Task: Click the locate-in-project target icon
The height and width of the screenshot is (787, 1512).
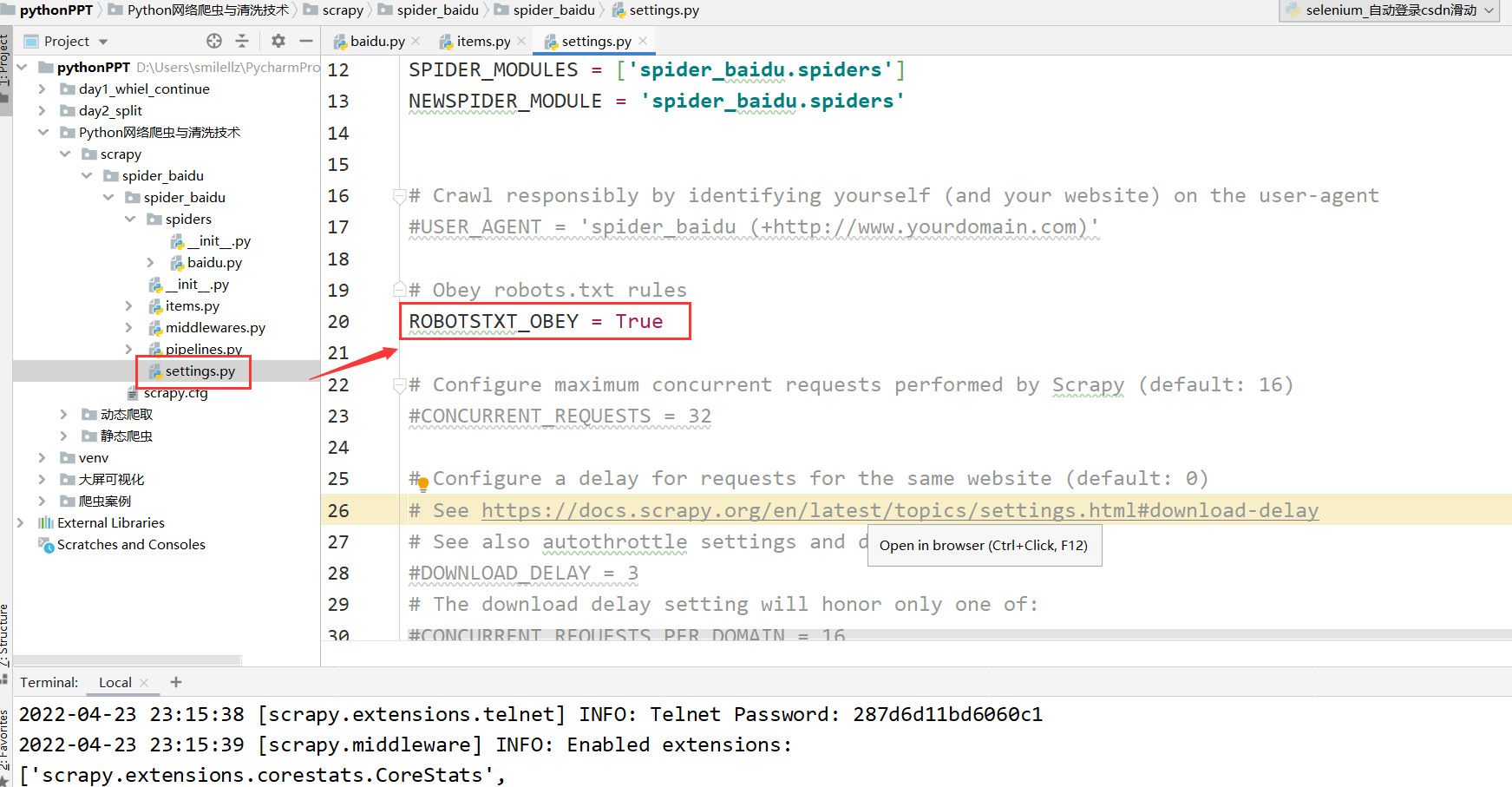Action: tap(214, 41)
